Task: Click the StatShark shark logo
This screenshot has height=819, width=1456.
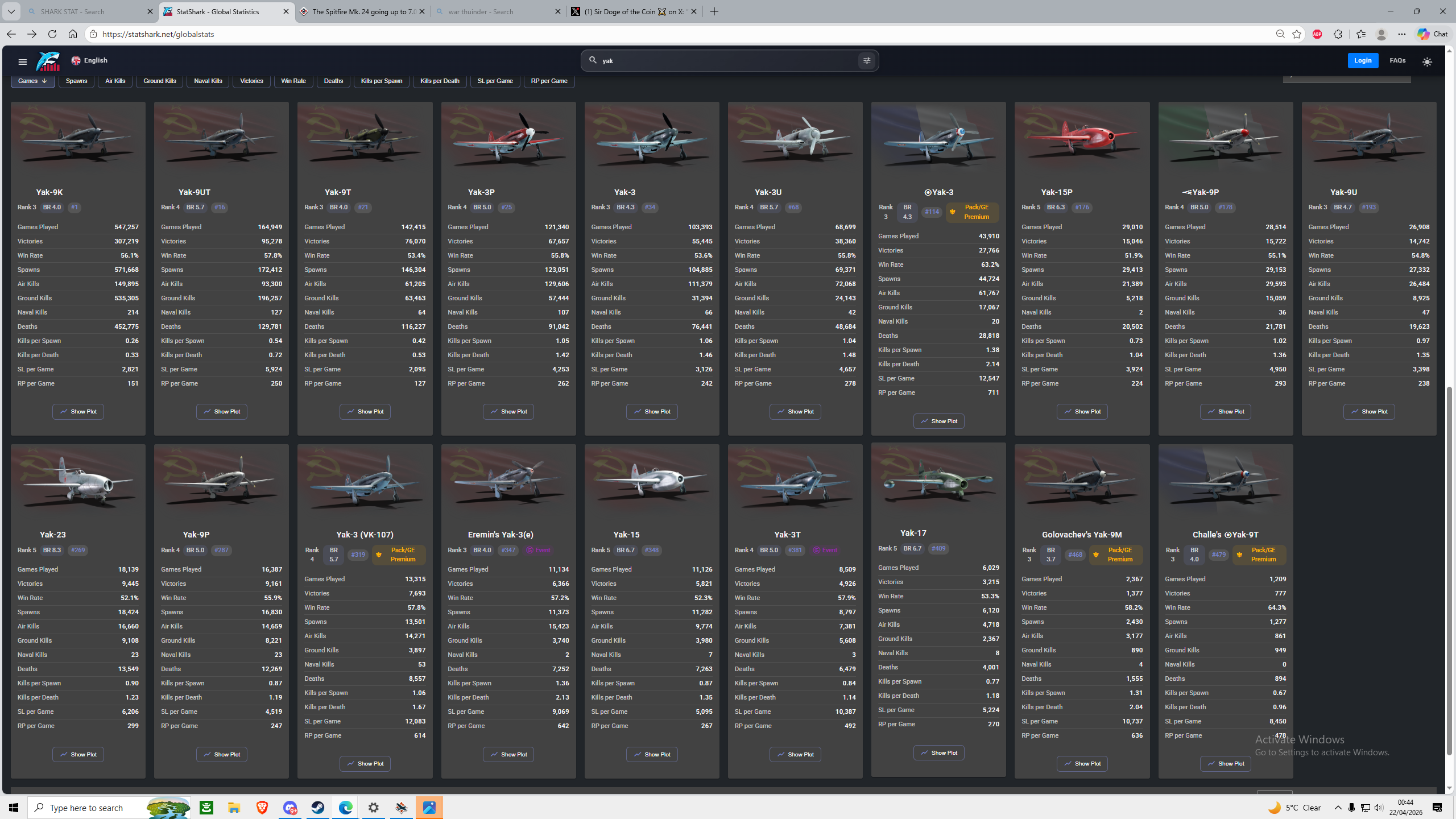Action: 48,61
